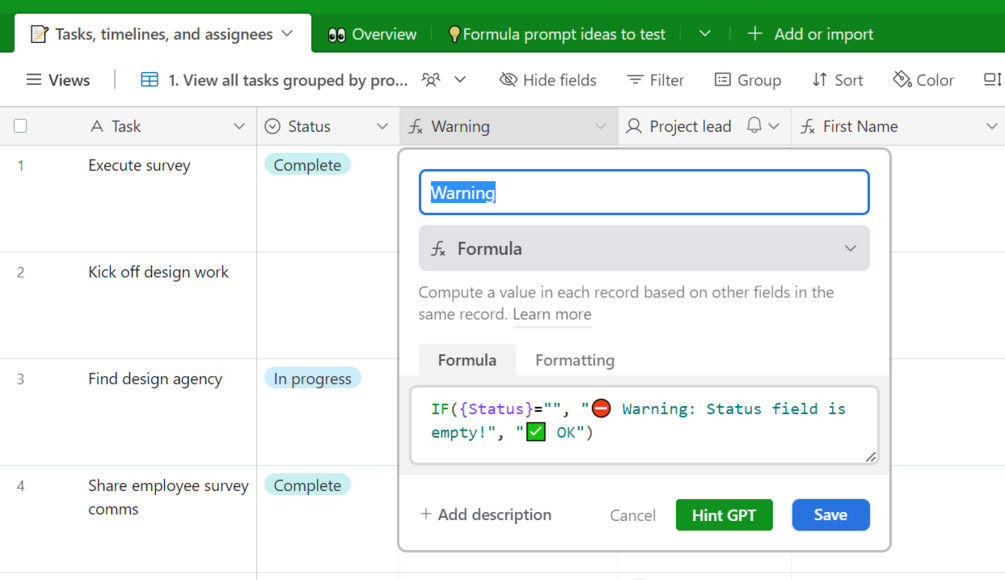Click the Color paint bucket icon
Viewport: 1005px width, 580px height.
[902, 80]
